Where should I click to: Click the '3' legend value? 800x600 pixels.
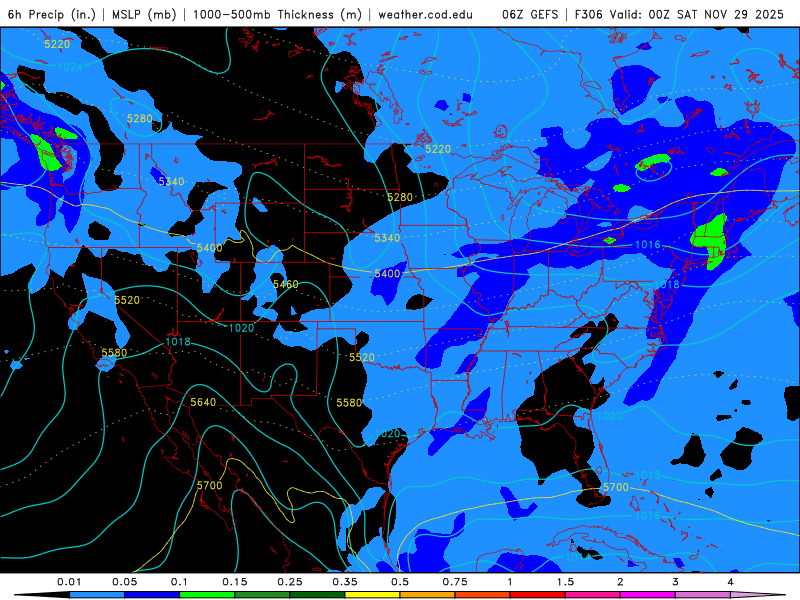(676, 582)
